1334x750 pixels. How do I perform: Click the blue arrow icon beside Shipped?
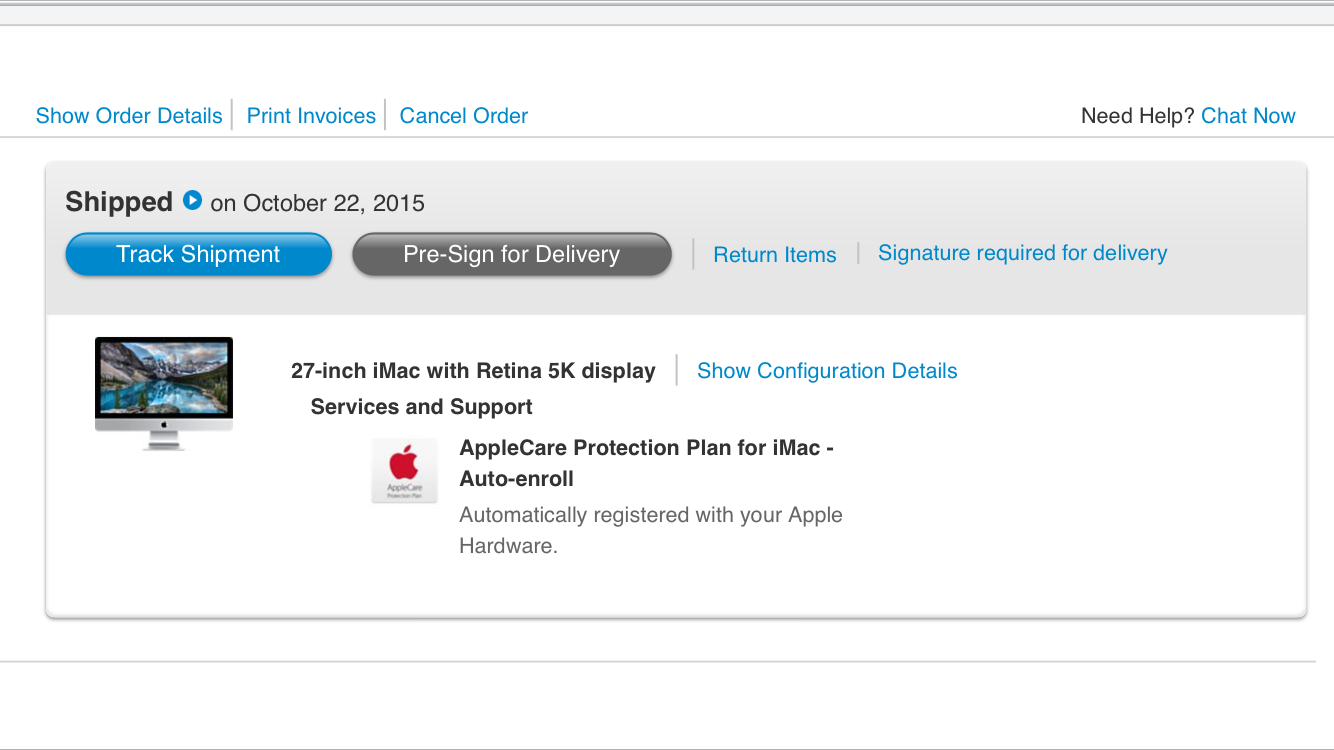point(192,201)
